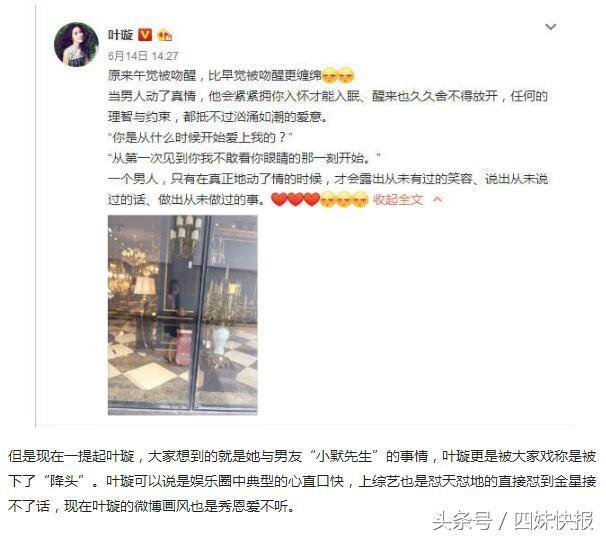This screenshot has height=538, width=606.
Task: Click the caret arrow beside 收起全文
Action: 437,199
